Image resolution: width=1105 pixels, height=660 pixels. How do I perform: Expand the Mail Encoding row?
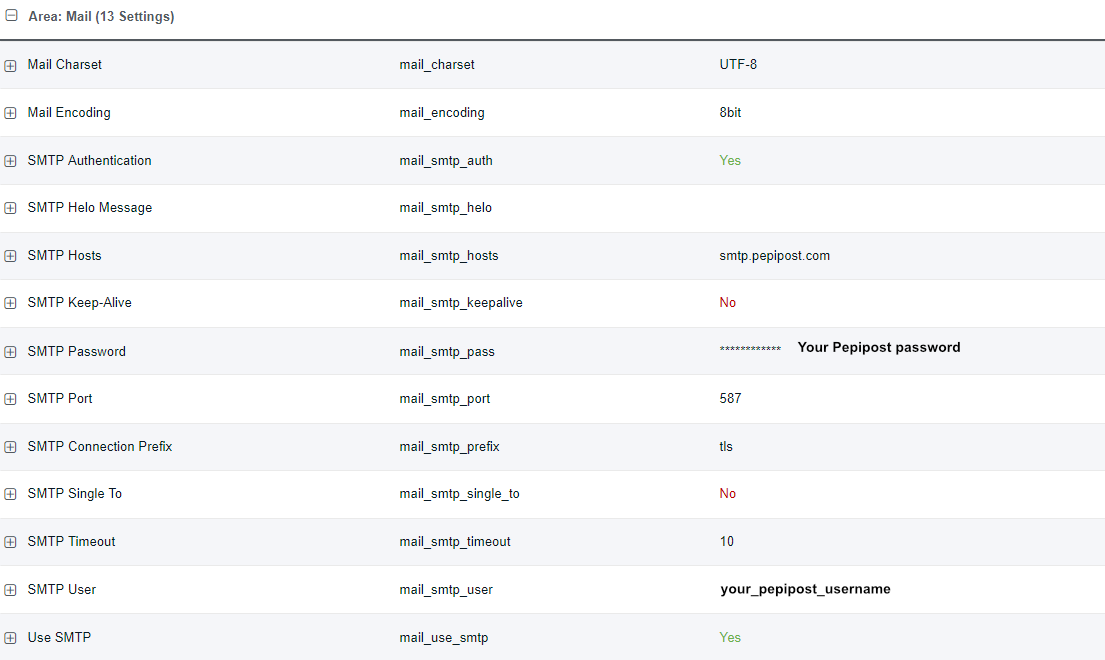11,113
